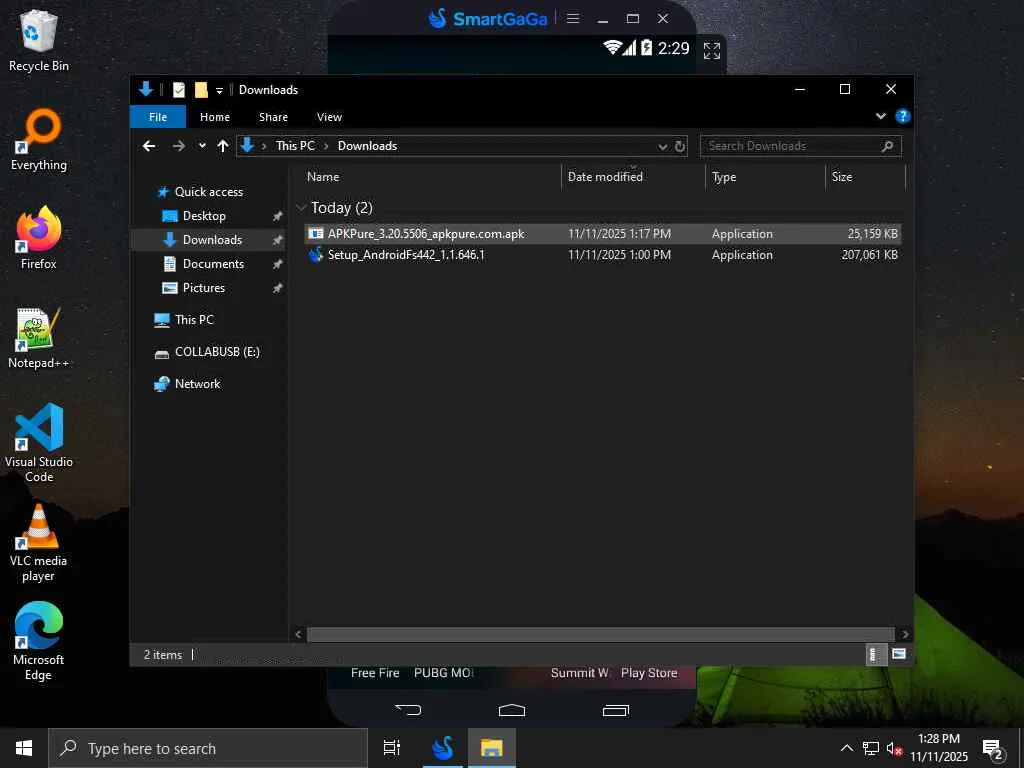
Task: Collapse the Today (2) group
Action: 301,208
